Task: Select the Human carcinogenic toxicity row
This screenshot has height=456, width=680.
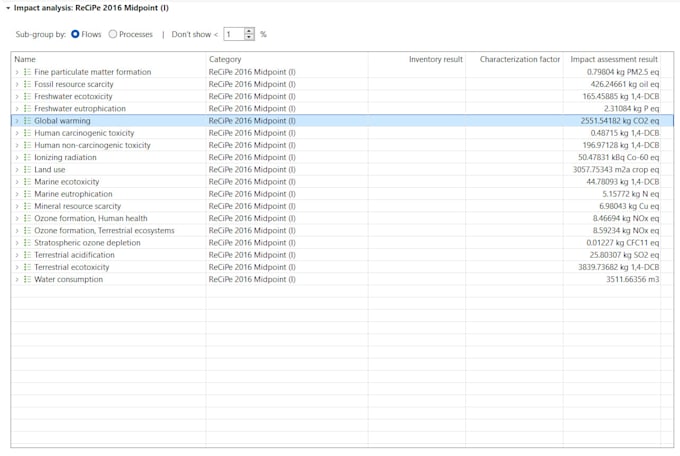Action: pyautogui.click(x=84, y=133)
